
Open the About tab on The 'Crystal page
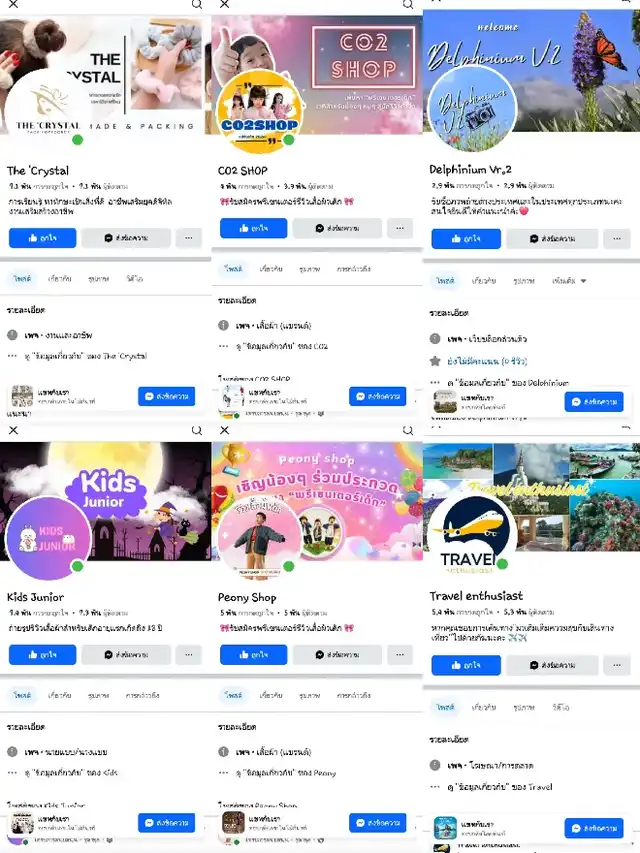tap(60, 279)
